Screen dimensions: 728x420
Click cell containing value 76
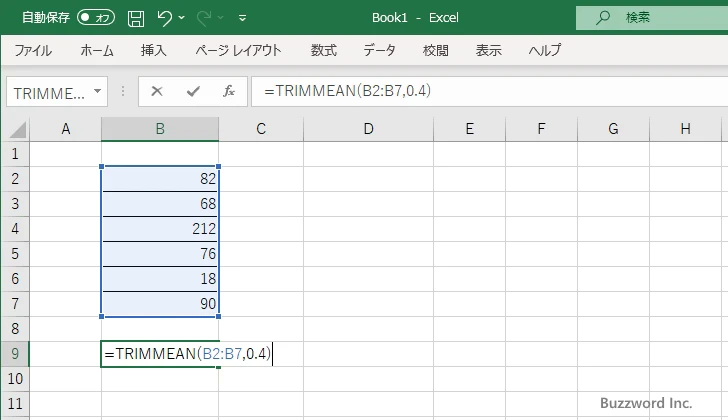pos(160,254)
